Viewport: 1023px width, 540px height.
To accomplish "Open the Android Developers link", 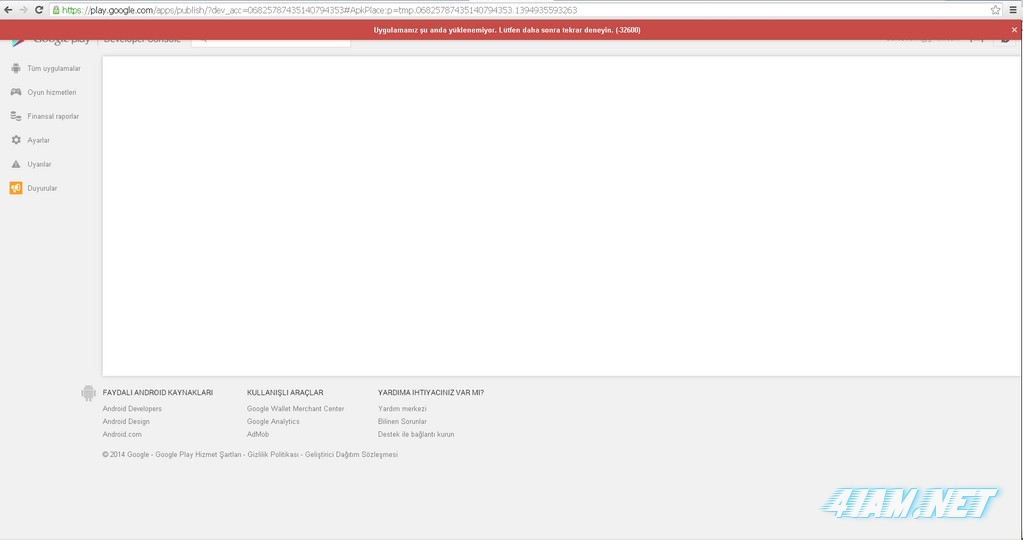I will point(132,409).
